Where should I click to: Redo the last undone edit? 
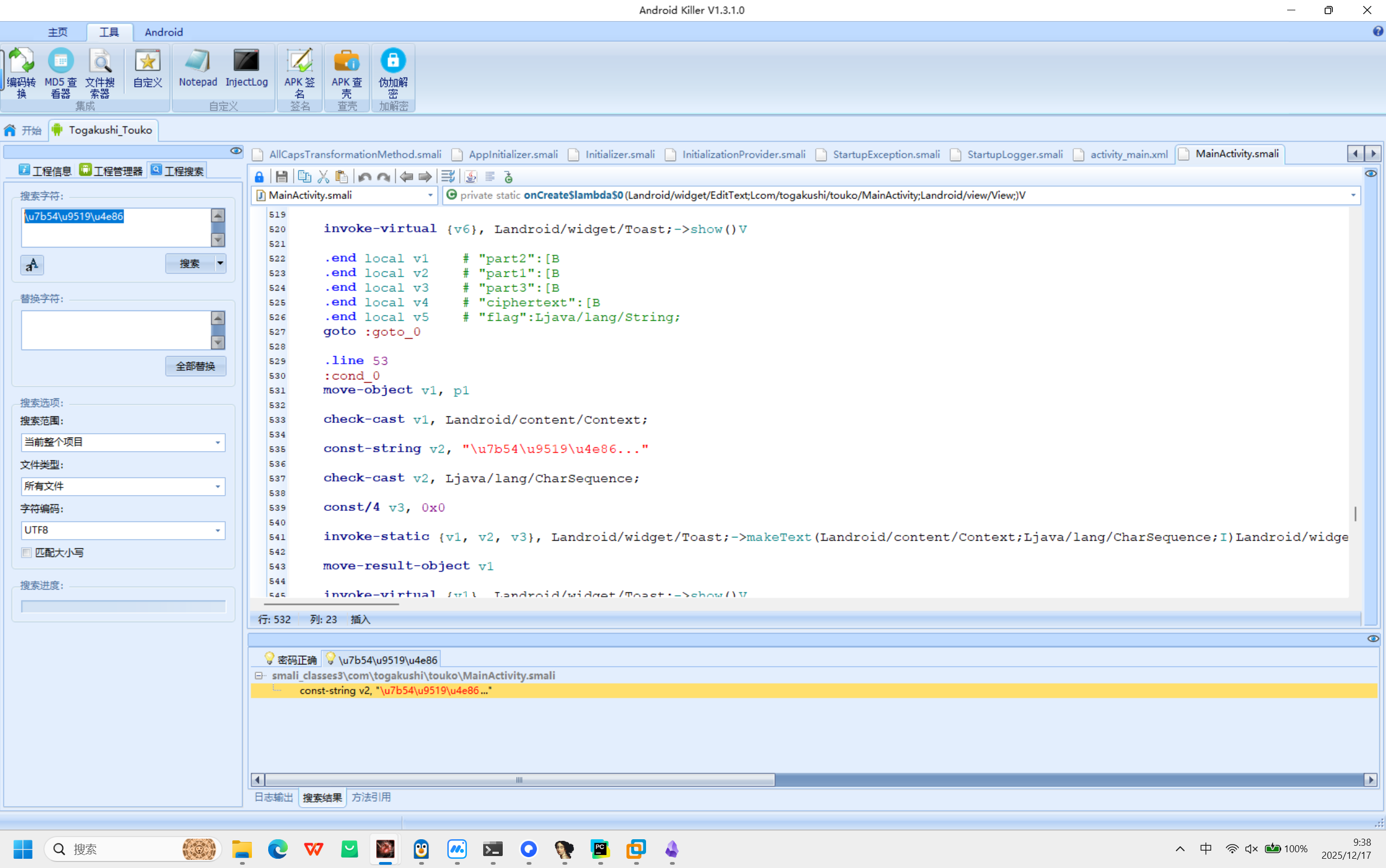tap(383, 177)
